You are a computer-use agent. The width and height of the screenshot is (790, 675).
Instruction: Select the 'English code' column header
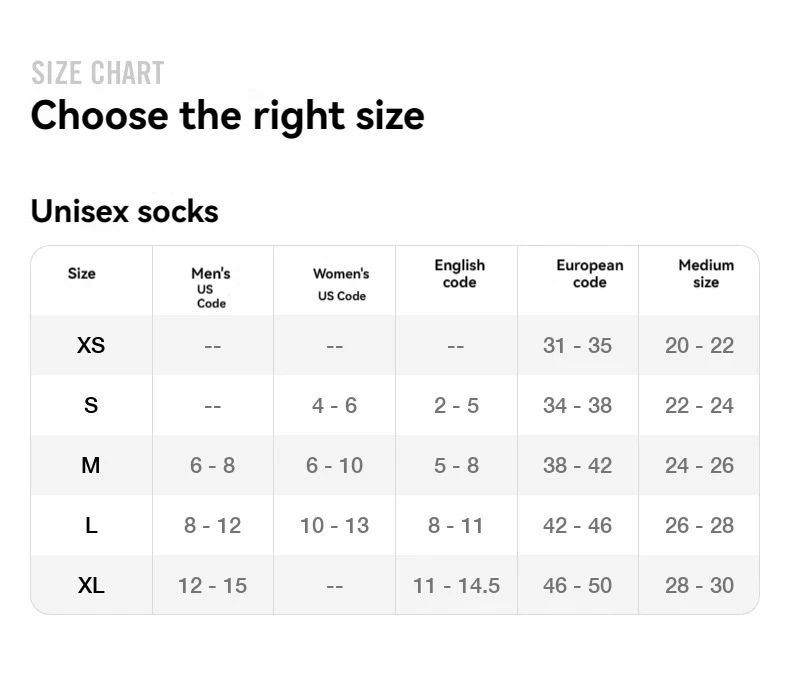click(459, 274)
